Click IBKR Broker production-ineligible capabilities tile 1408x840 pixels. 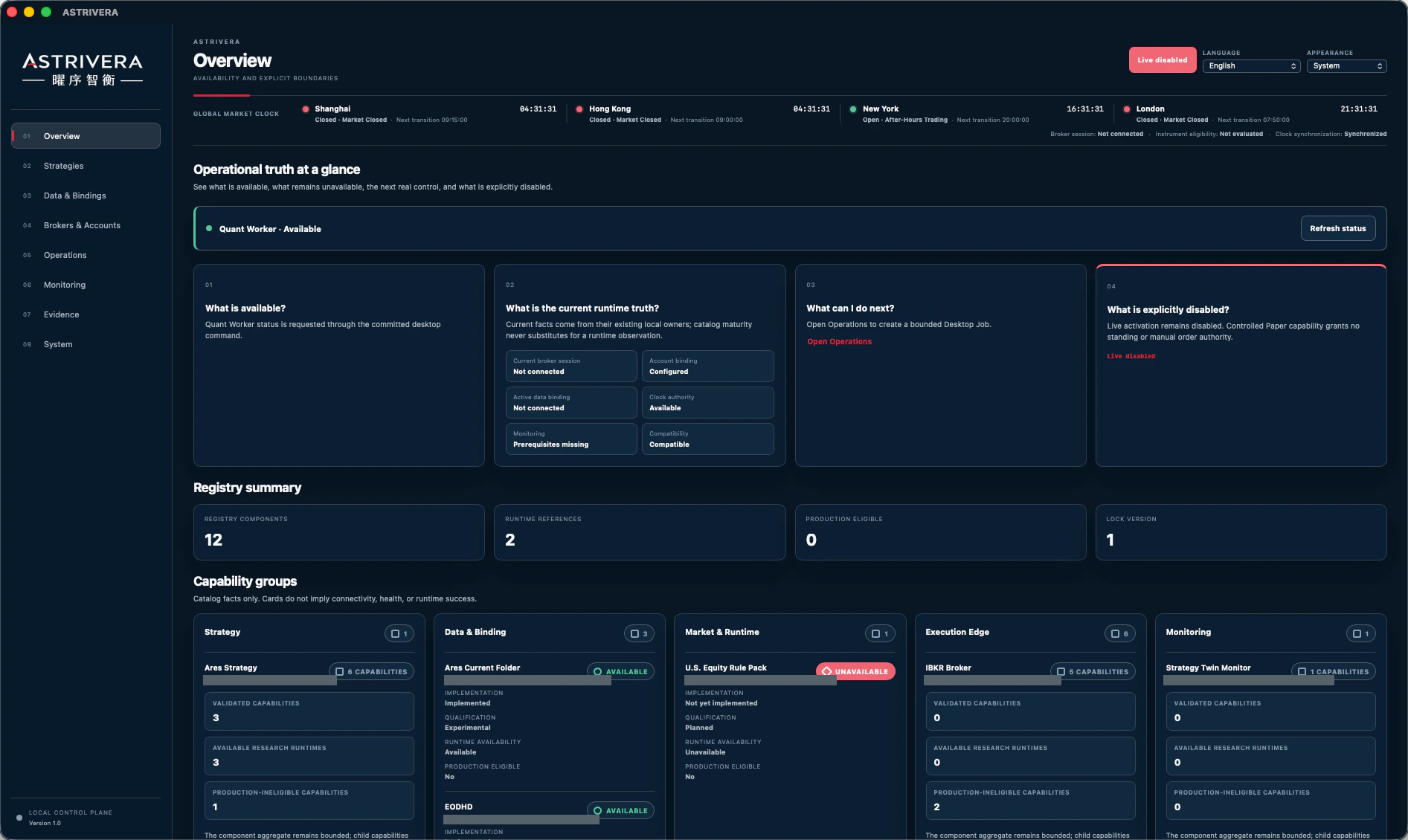pyautogui.click(x=1030, y=801)
